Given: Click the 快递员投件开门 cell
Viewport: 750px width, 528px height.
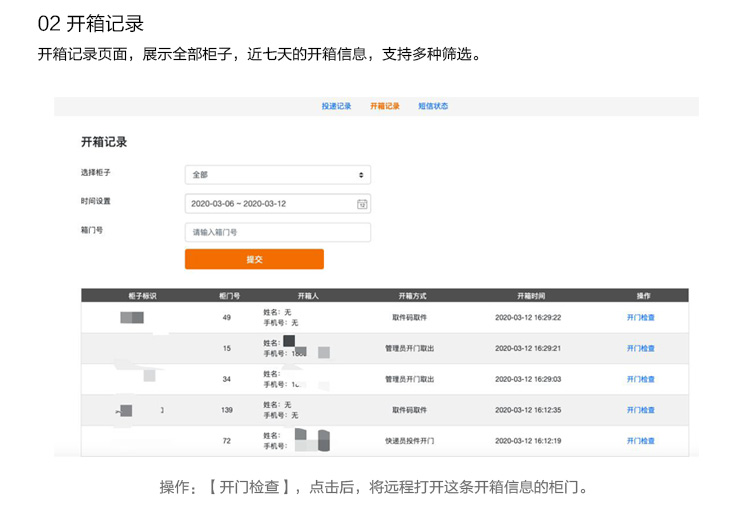Looking at the screenshot, I should (412, 441).
